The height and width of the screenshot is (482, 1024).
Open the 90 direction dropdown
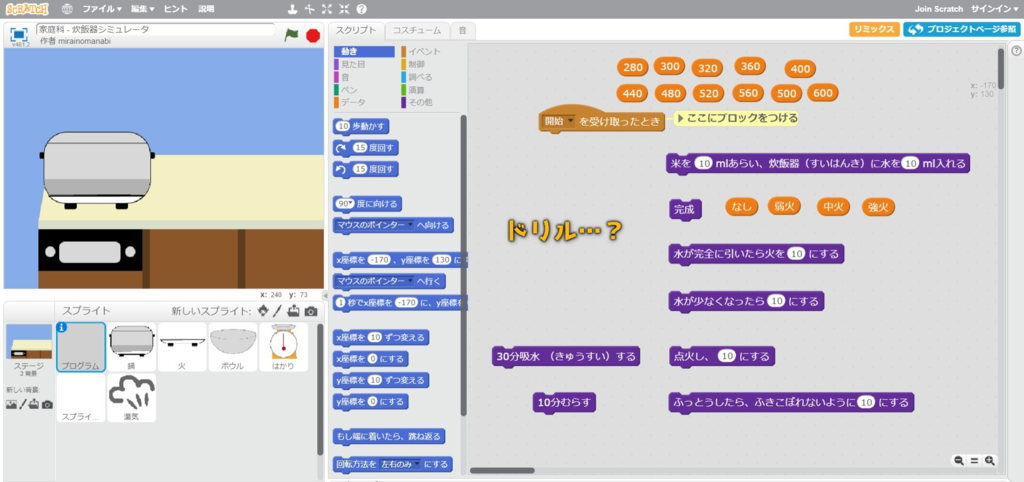(344, 204)
